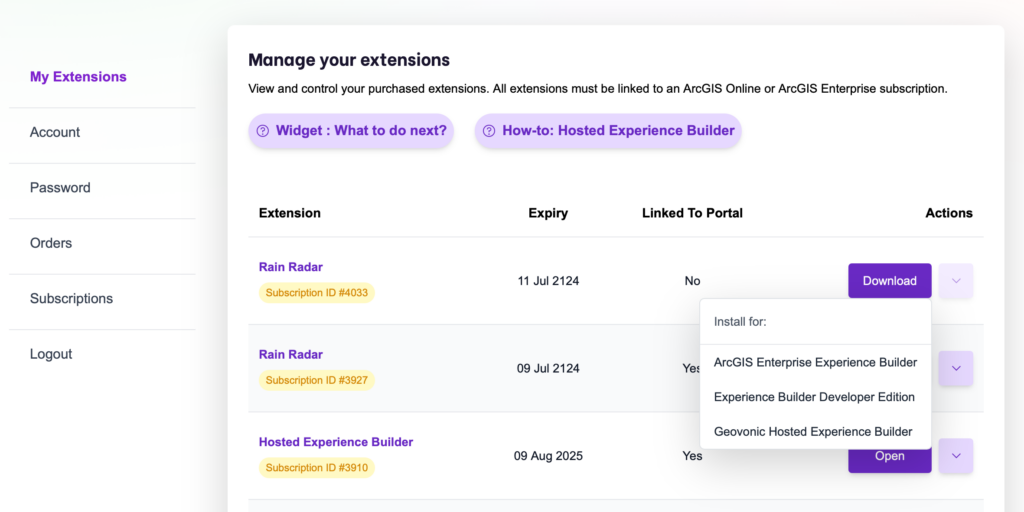The height and width of the screenshot is (512, 1024).
Task: Click help icon in Widget pill
Action: click(263, 131)
